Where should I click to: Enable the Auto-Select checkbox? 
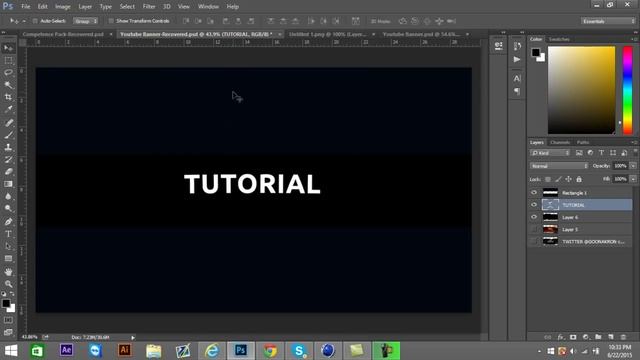coord(35,21)
